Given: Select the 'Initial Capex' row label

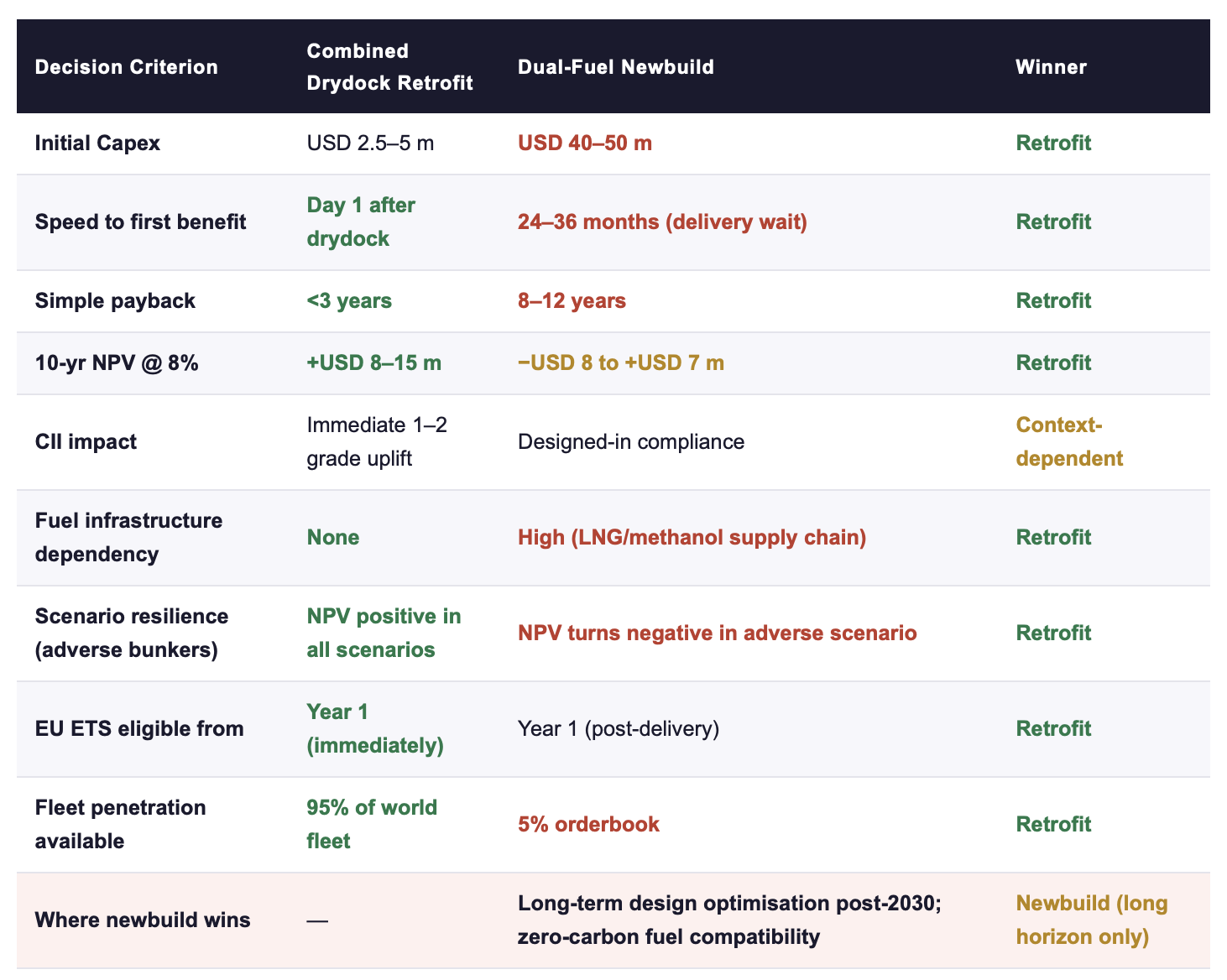Looking at the screenshot, I should (x=97, y=143).
